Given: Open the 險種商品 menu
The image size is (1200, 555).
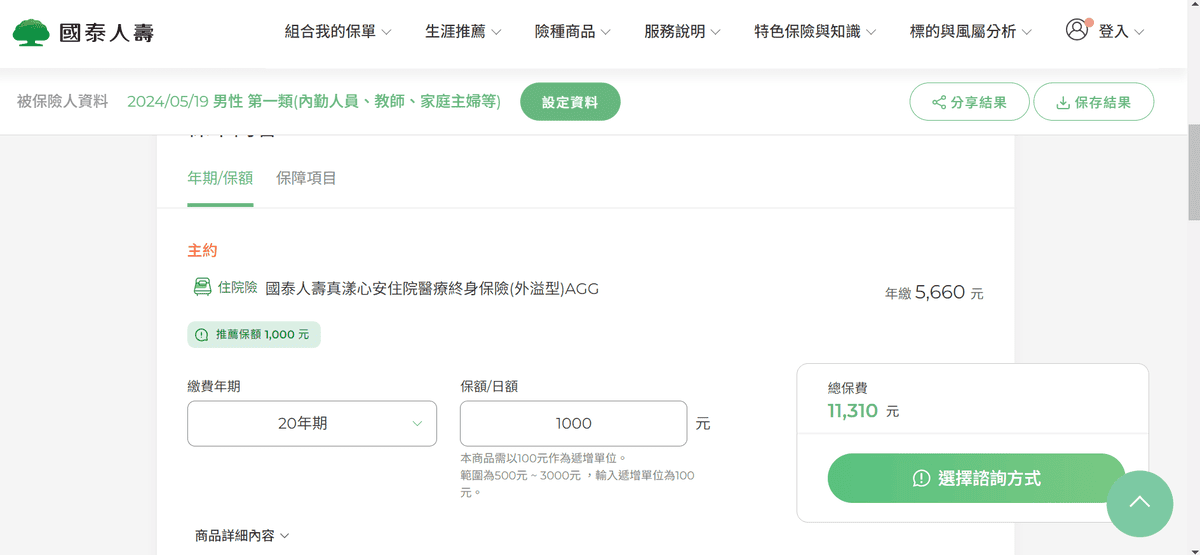Looking at the screenshot, I should pos(573,31).
